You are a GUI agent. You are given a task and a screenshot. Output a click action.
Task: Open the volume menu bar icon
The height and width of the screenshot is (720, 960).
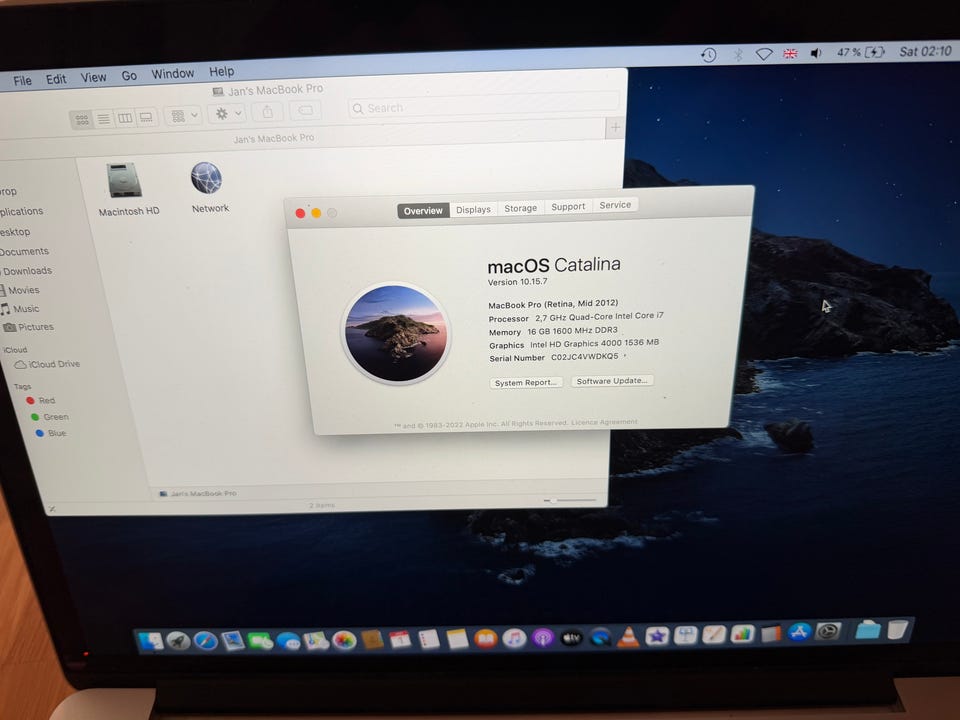[816, 53]
